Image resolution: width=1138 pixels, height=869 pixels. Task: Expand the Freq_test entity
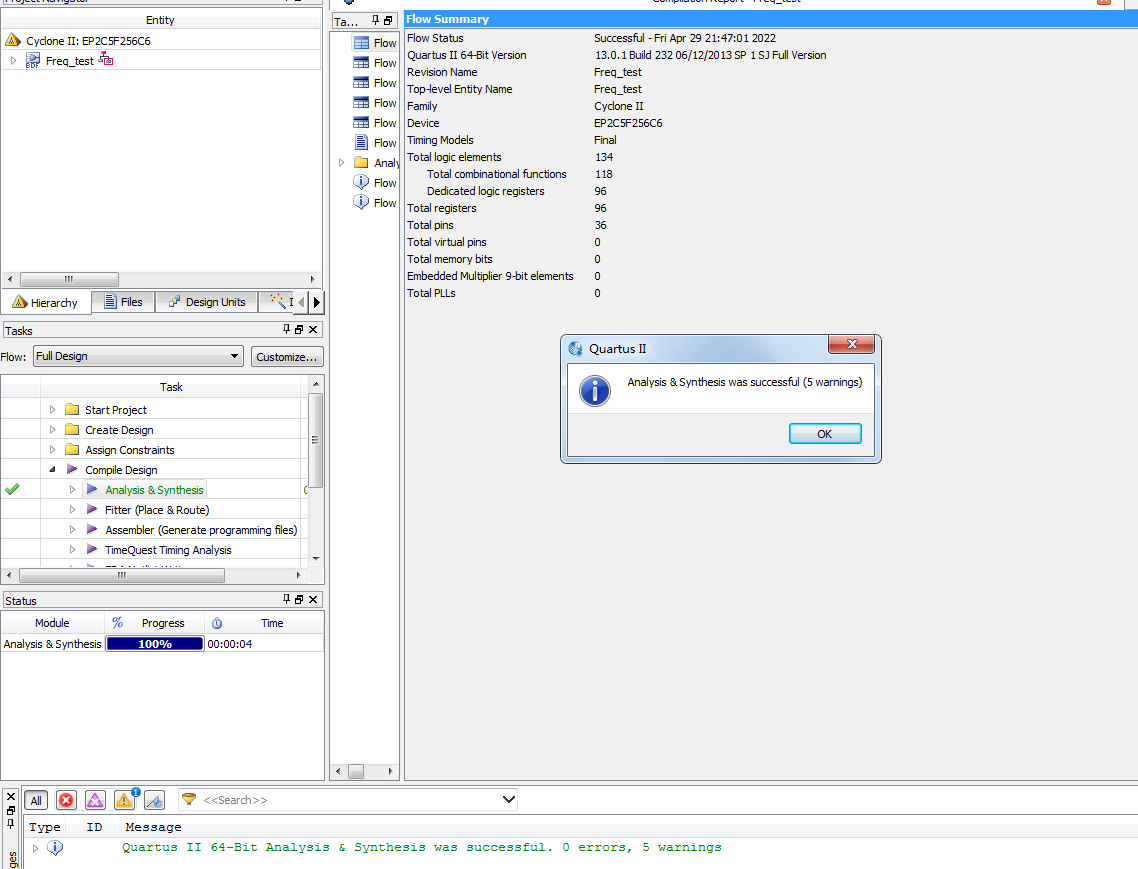[13, 61]
